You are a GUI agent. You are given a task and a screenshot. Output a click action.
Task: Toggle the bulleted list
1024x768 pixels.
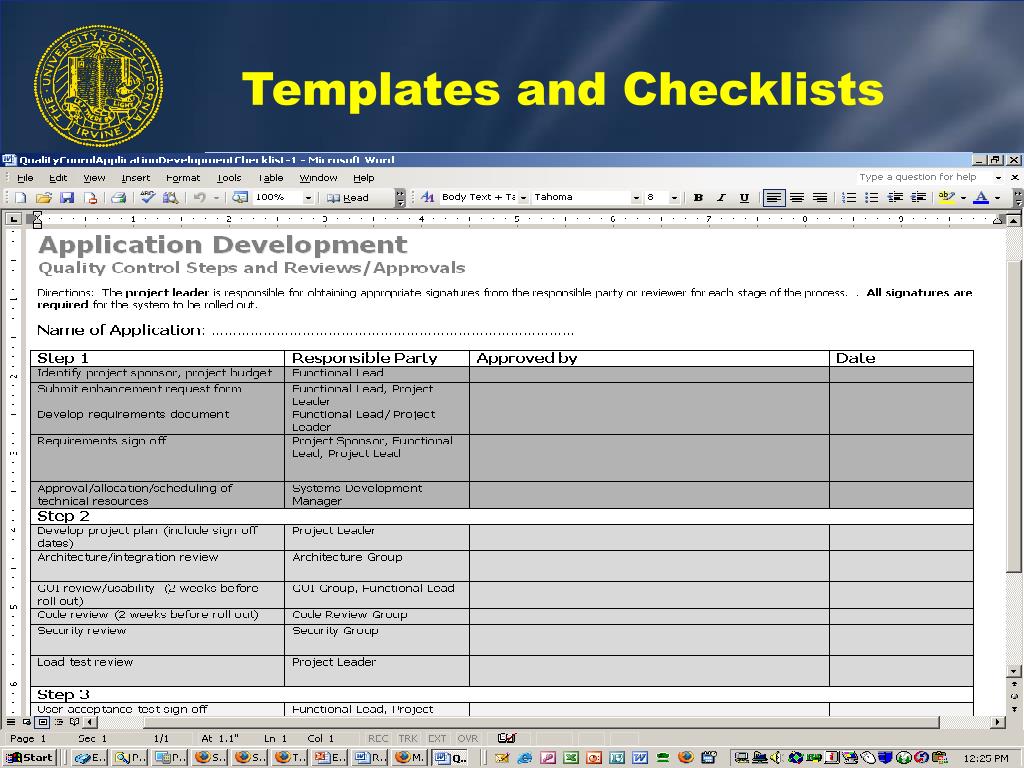tap(872, 197)
